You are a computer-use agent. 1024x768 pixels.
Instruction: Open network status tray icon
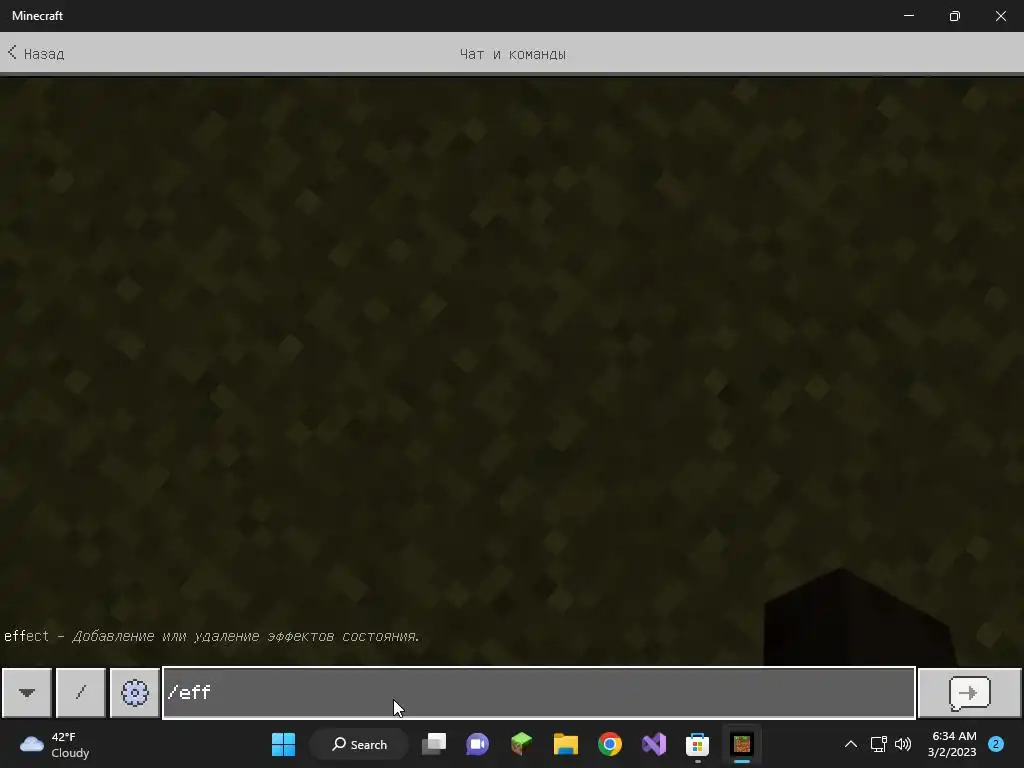click(x=878, y=744)
